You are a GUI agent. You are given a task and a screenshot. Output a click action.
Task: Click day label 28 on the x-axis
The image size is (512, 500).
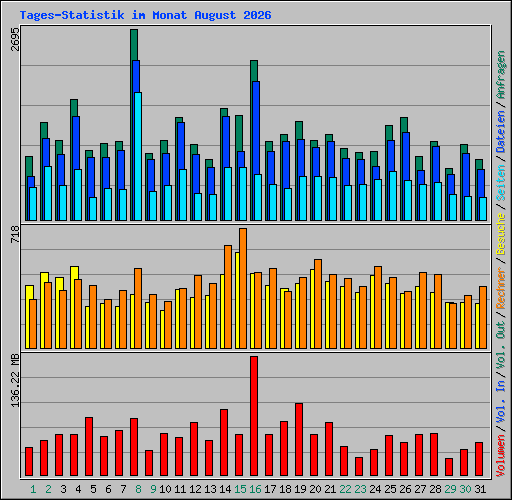coord(435,489)
